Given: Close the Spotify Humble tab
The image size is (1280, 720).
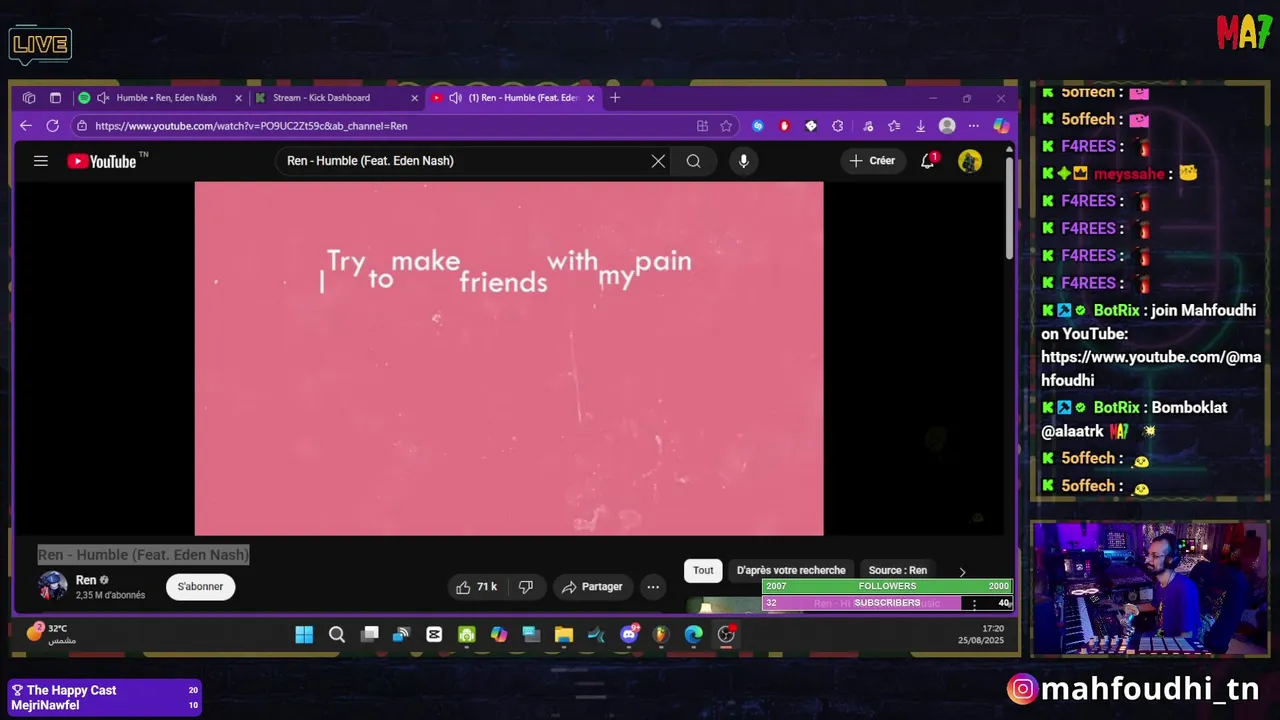Looking at the screenshot, I should pos(238,98).
